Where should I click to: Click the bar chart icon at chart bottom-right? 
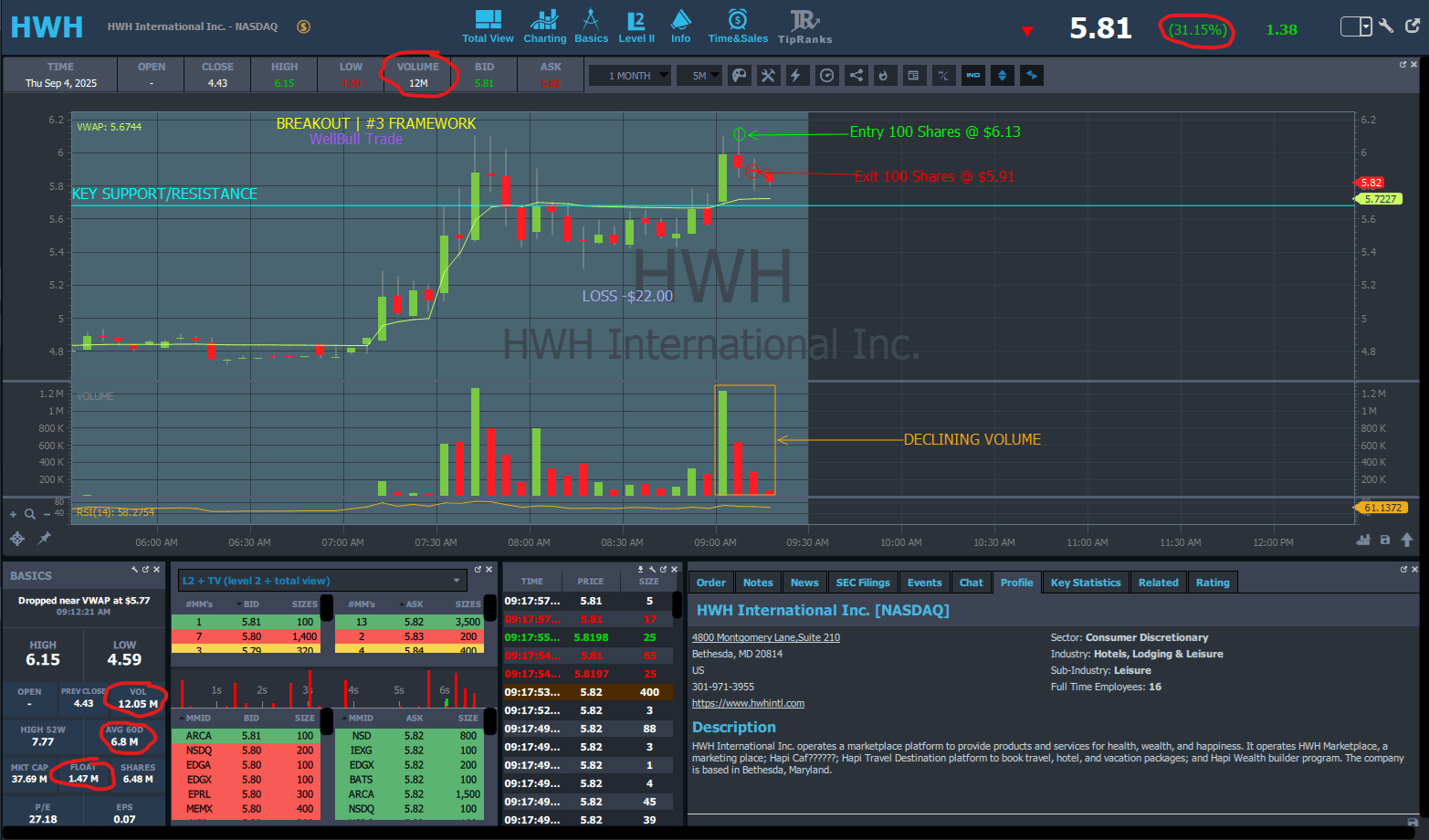tap(1363, 540)
